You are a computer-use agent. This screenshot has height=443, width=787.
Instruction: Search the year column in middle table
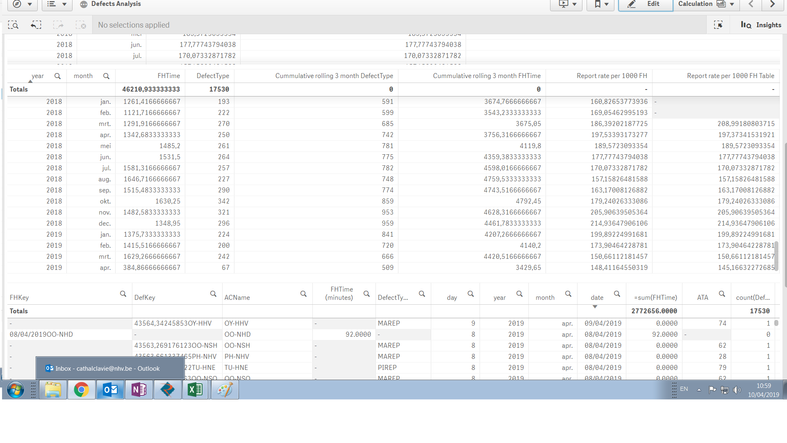coord(57,76)
